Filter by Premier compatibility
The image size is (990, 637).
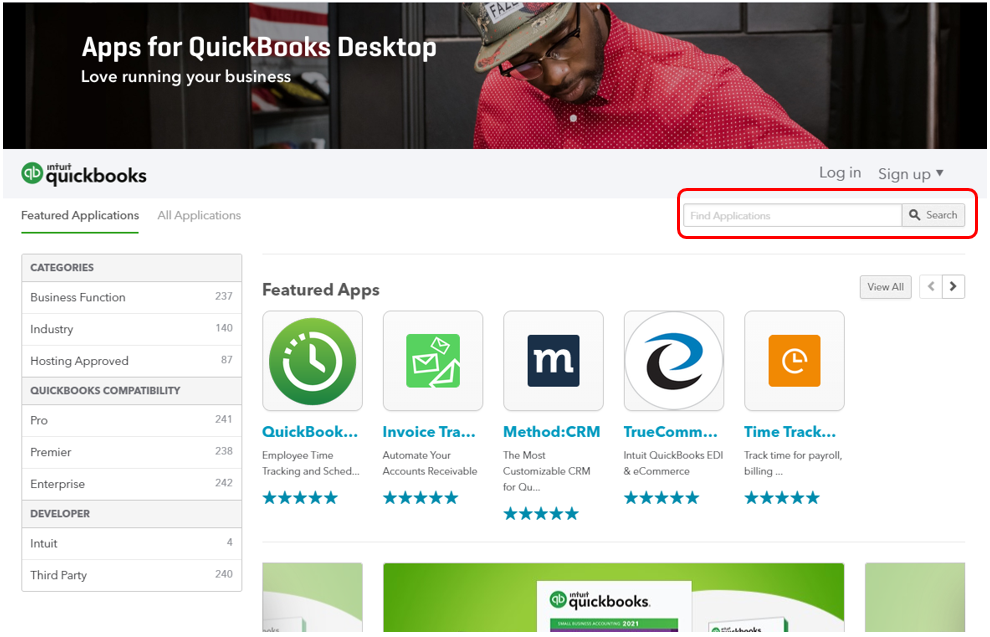point(131,452)
